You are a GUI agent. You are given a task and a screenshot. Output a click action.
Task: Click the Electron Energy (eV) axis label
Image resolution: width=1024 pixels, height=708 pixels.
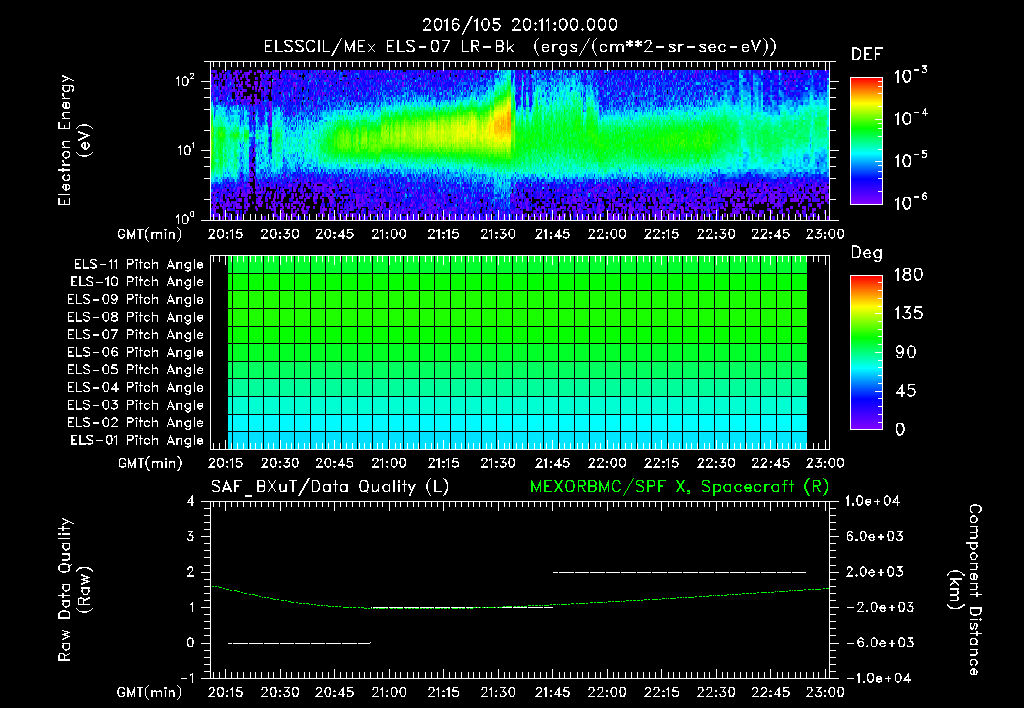(74, 140)
